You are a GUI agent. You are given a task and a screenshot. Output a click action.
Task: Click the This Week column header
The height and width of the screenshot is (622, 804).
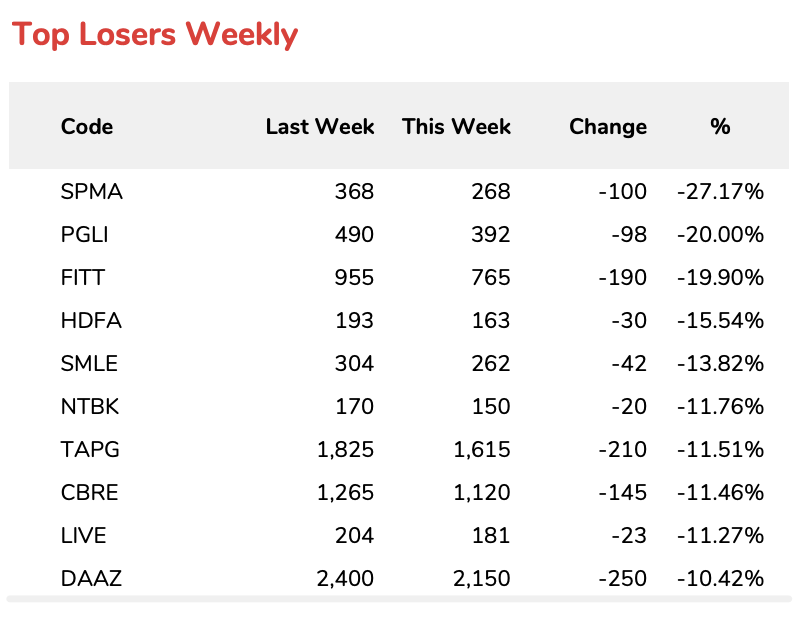point(456,127)
